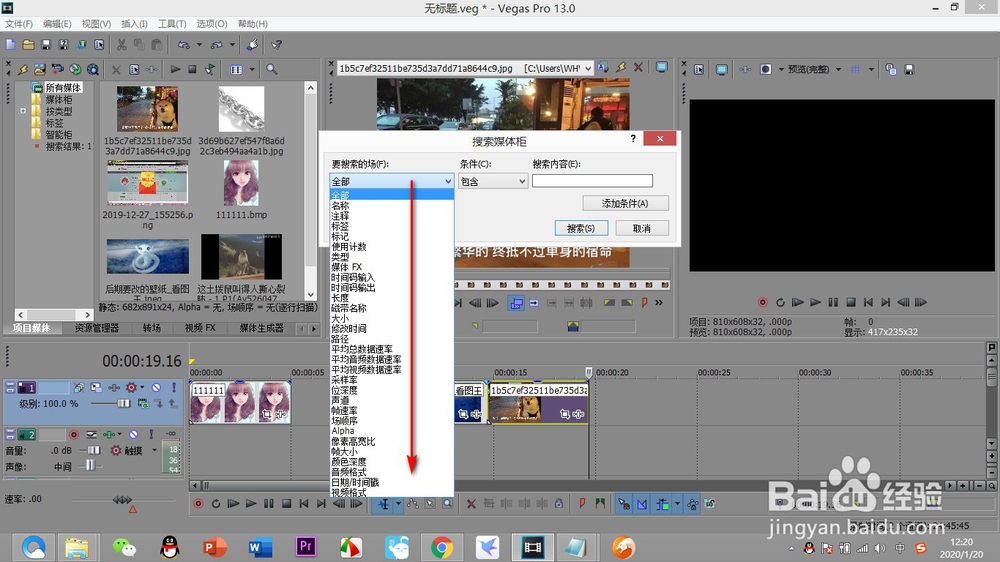Open the trimmer file name dropdown

587,68
